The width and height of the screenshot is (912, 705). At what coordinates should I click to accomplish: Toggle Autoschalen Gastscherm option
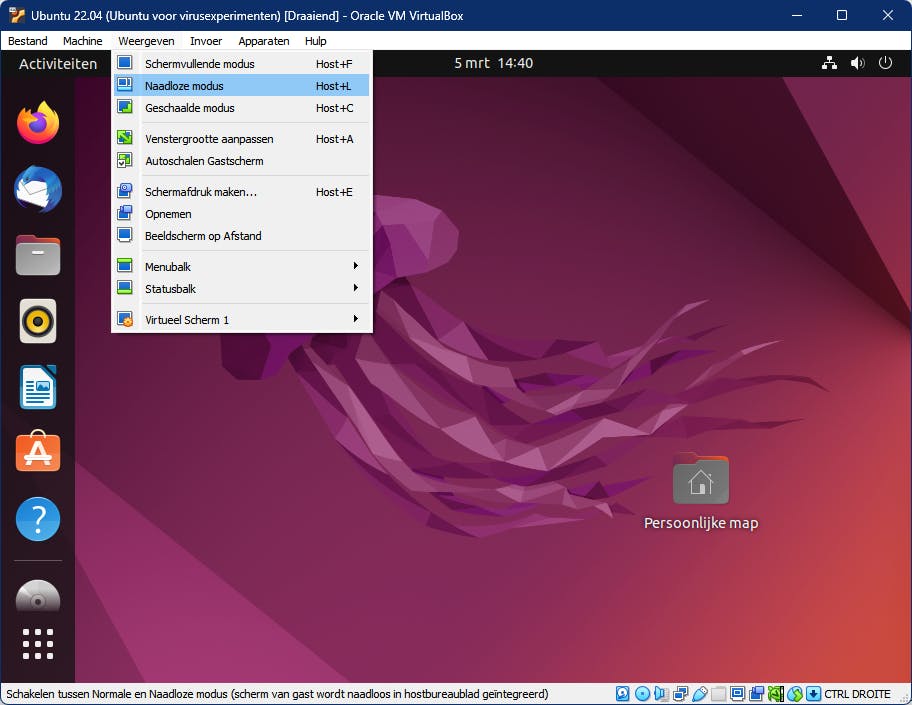click(x=242, y=161)
